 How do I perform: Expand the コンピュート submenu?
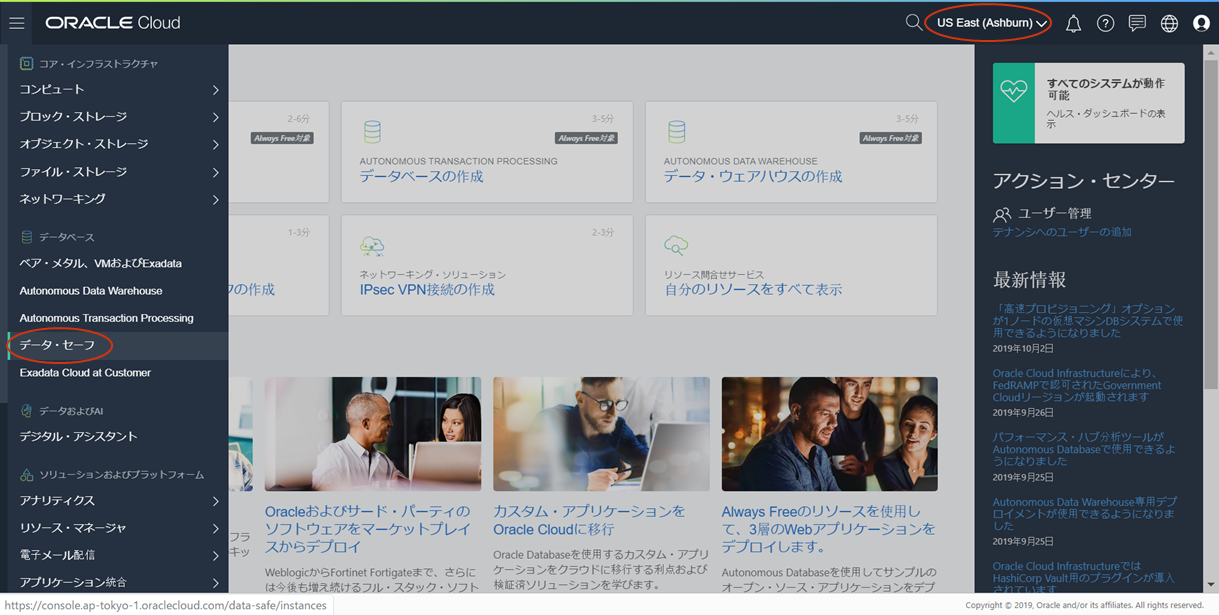click(118, 90)
